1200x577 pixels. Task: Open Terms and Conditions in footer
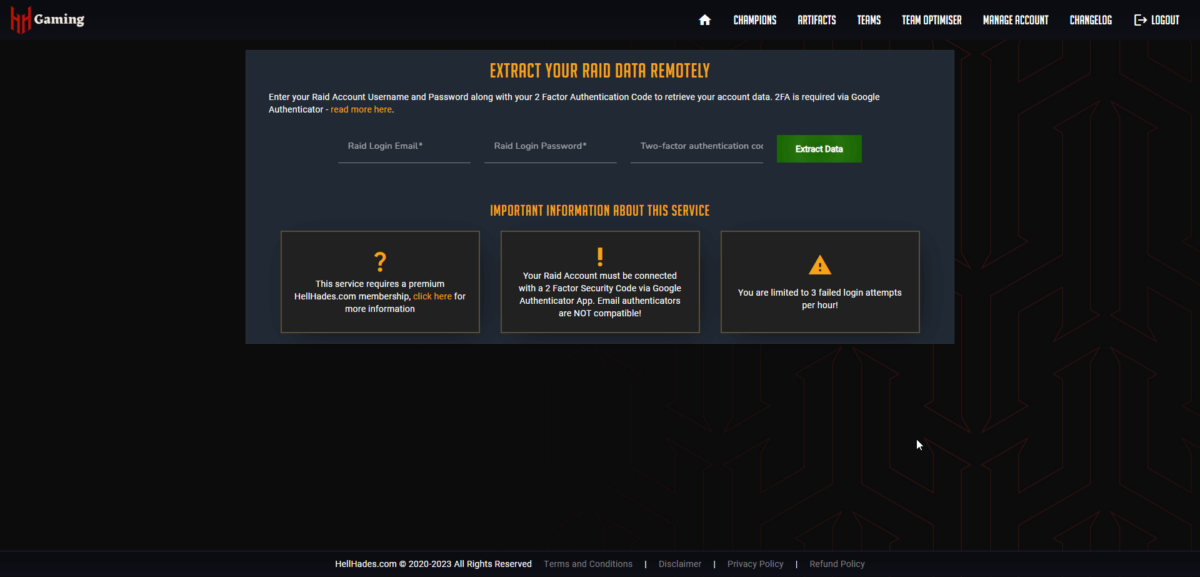[x=588, y=564]
